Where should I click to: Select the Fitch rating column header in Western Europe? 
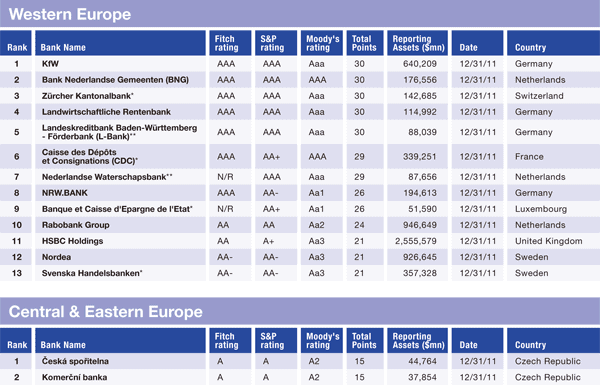230,43
